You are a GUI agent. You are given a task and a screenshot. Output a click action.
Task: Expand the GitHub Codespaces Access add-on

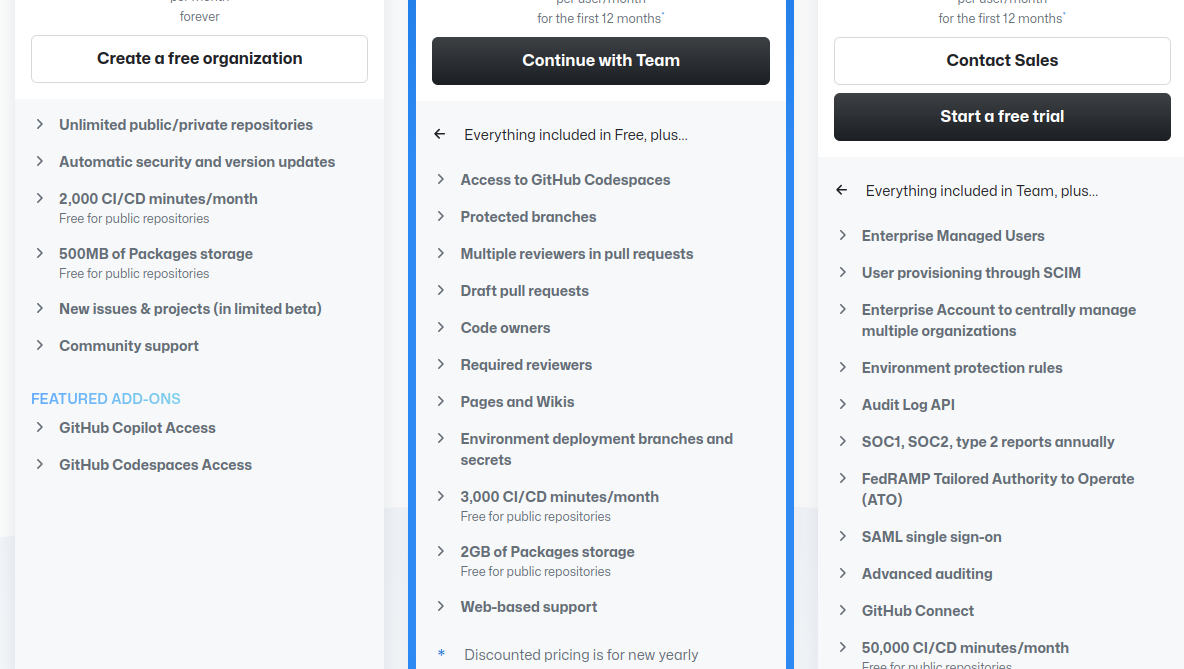point(40,464)
